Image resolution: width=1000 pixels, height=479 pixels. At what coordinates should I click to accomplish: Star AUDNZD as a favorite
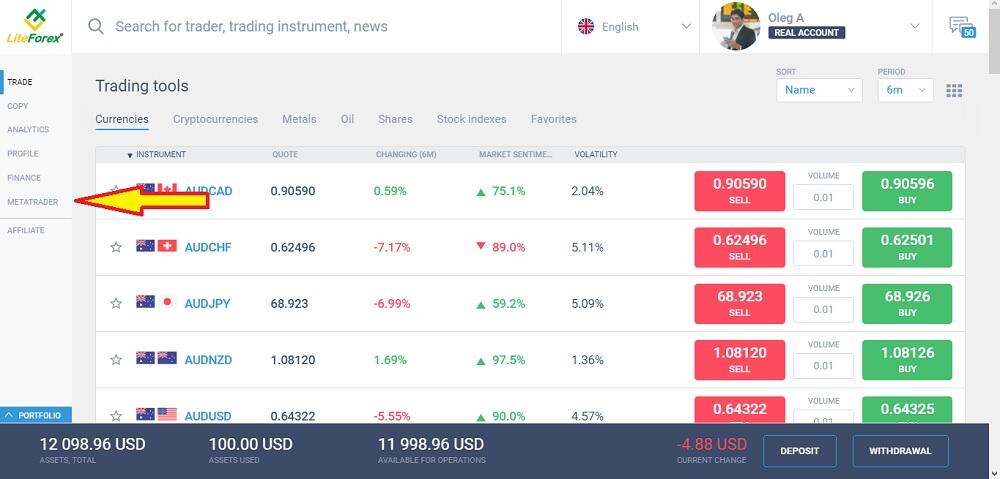tap(116, 359)
